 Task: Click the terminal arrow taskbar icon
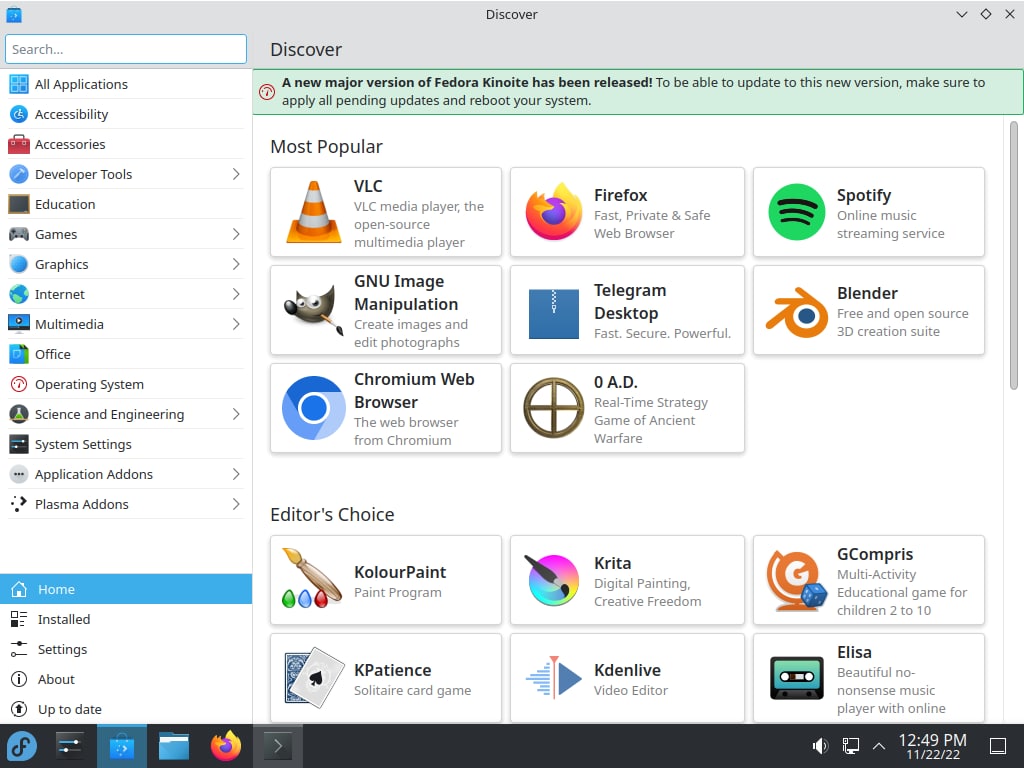tap(278, 746)
